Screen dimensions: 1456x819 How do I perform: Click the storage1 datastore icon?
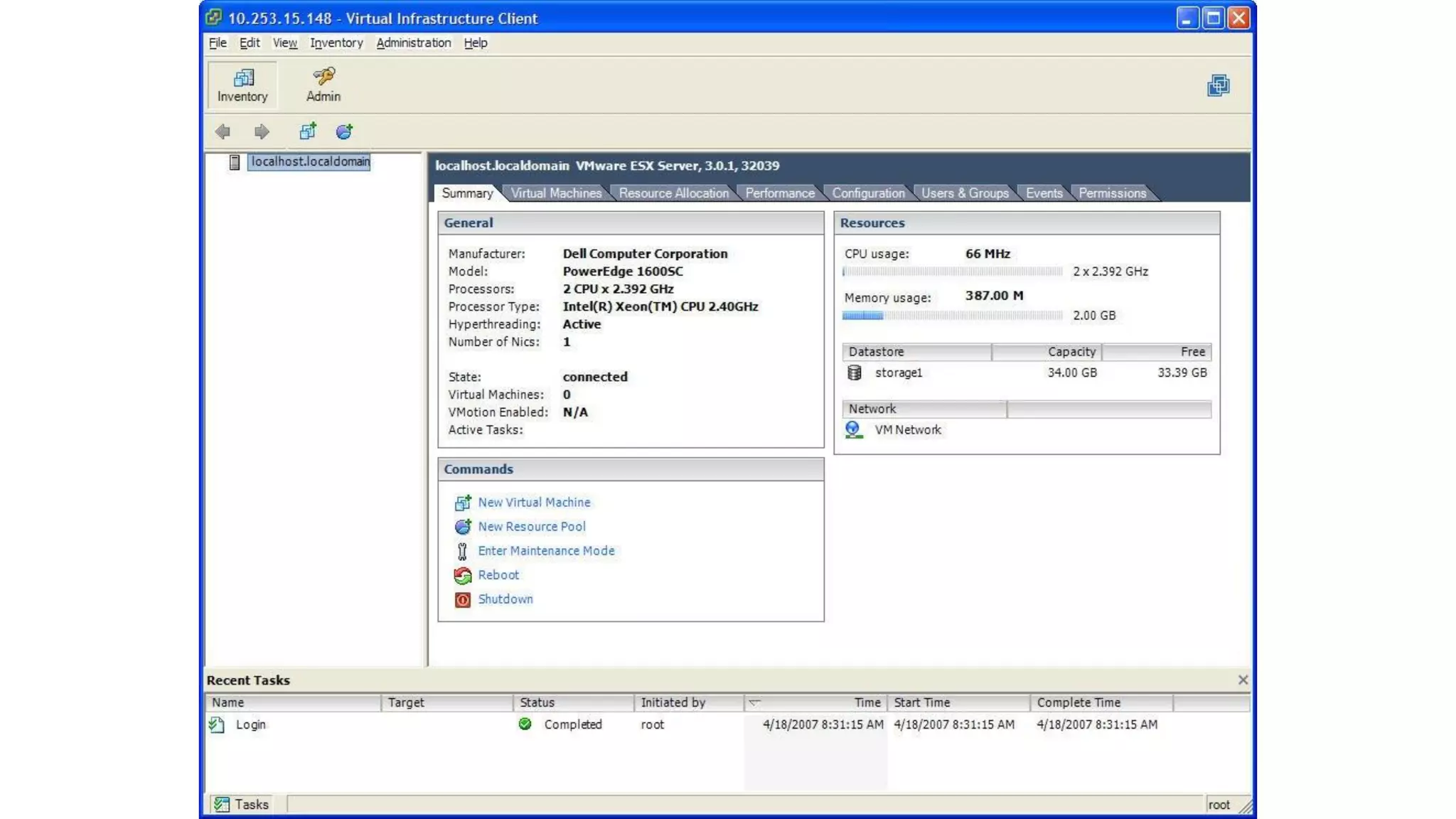[x=855, y=373]
